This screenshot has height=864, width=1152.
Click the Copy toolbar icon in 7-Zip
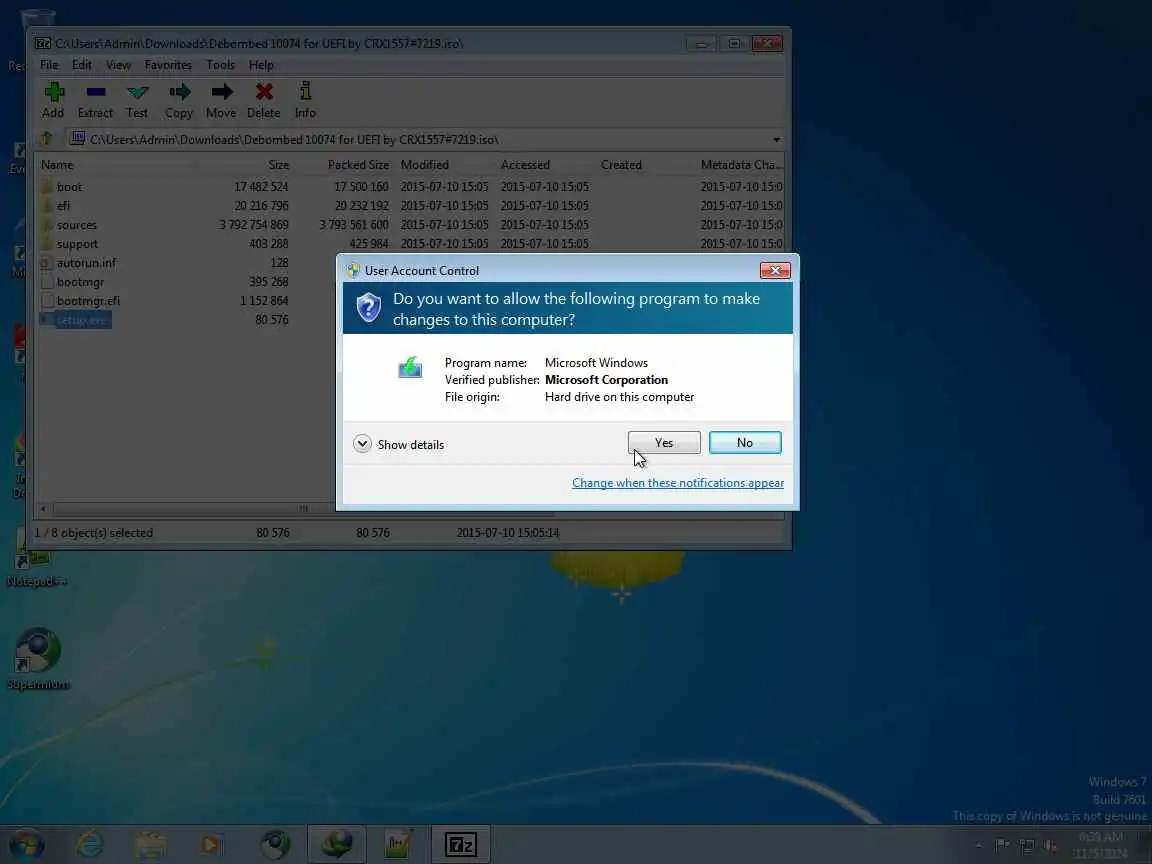179,93
